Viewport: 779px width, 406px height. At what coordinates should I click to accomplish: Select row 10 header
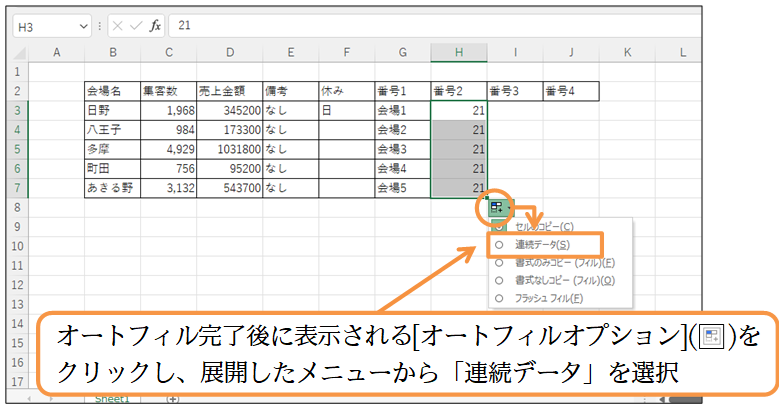17,246
